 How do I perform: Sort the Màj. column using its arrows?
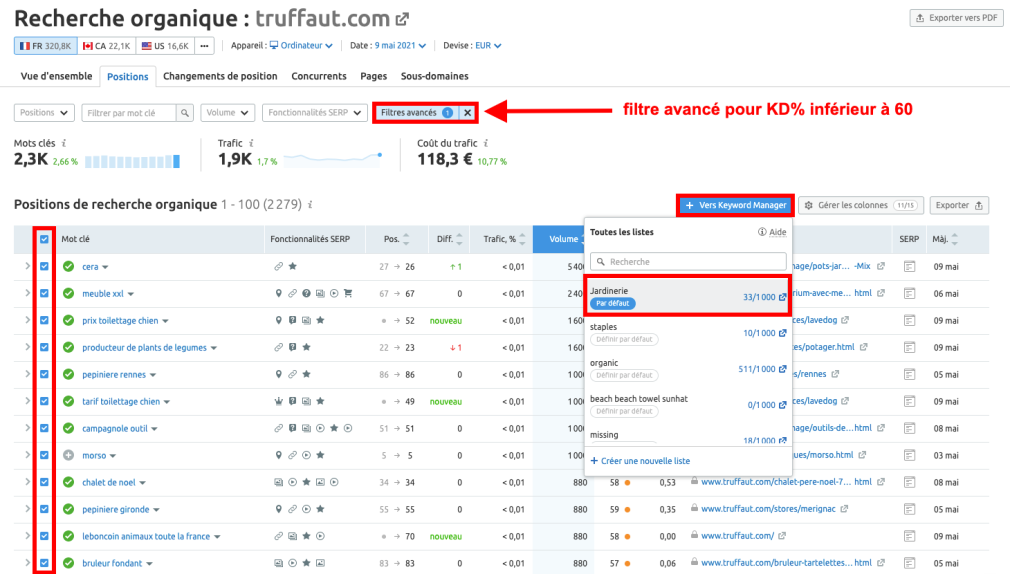(x=955, y=239)
